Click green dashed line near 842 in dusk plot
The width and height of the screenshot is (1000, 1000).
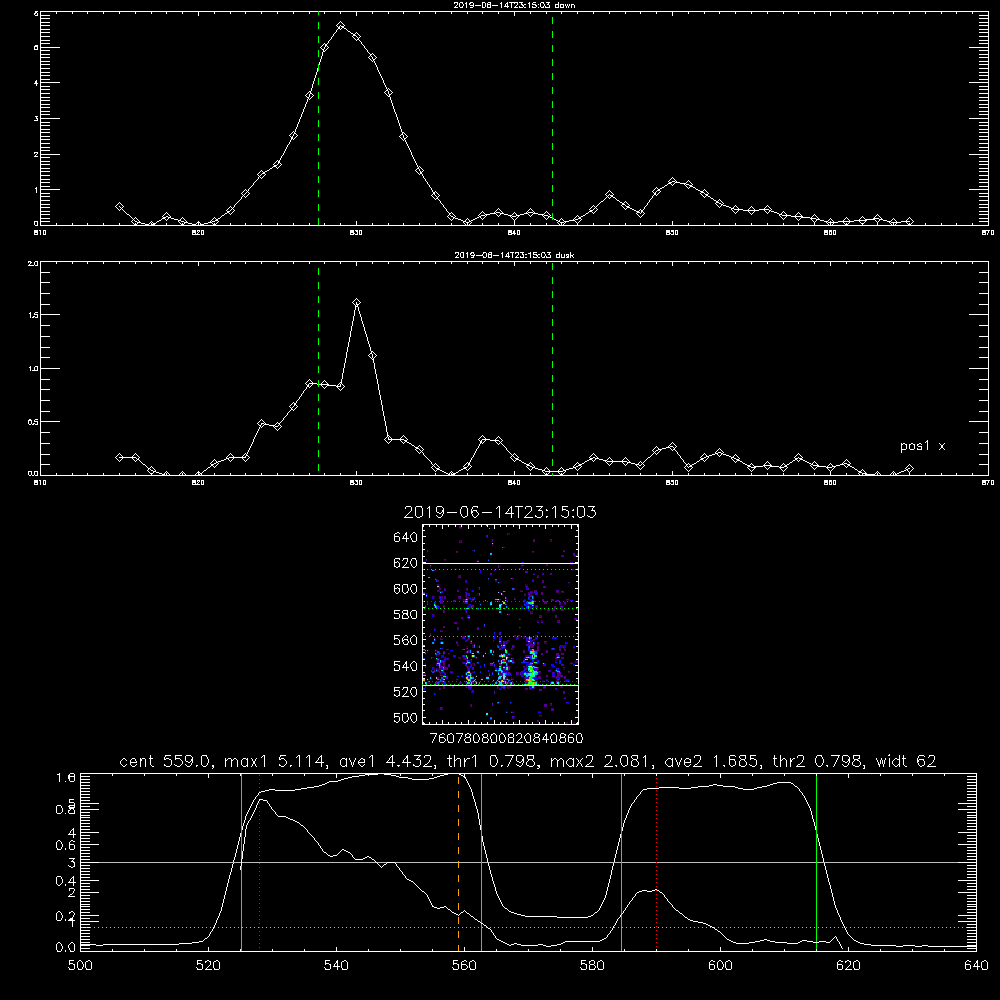click(552, 370)
